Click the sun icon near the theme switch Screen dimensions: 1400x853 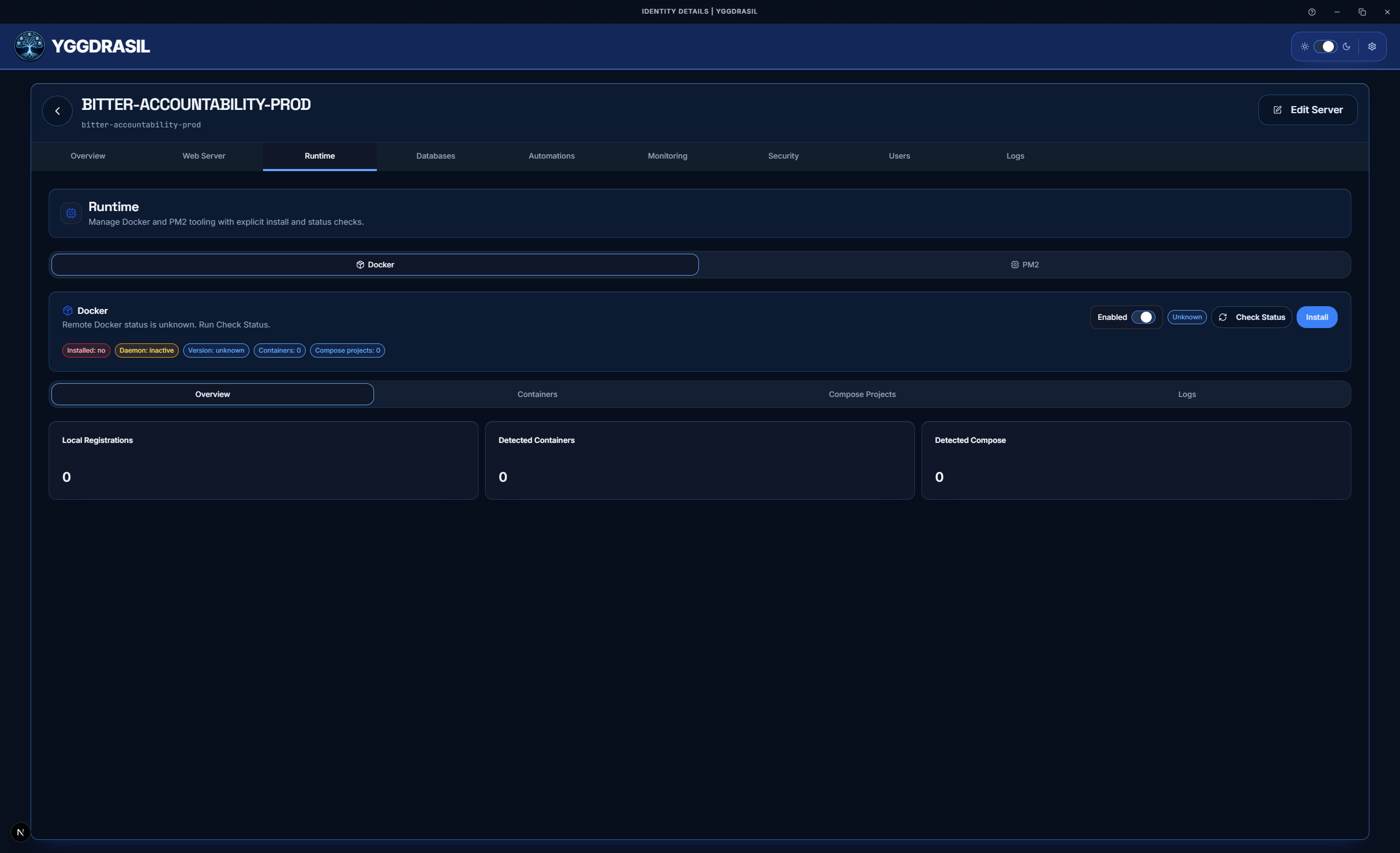click(x=1305, y=46)
